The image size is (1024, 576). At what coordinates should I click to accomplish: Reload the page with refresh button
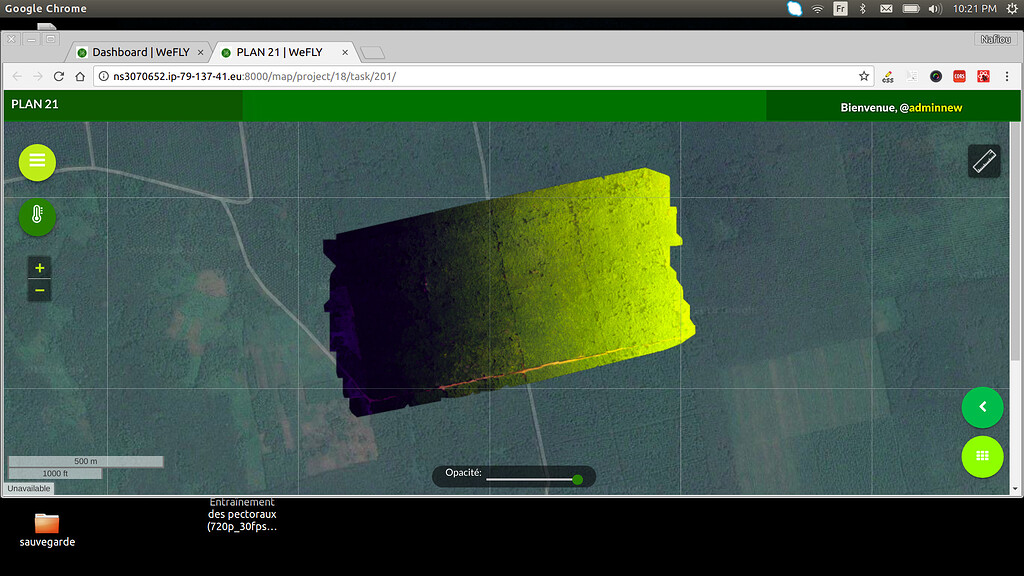pyautogui.click(x=58, y=76)
